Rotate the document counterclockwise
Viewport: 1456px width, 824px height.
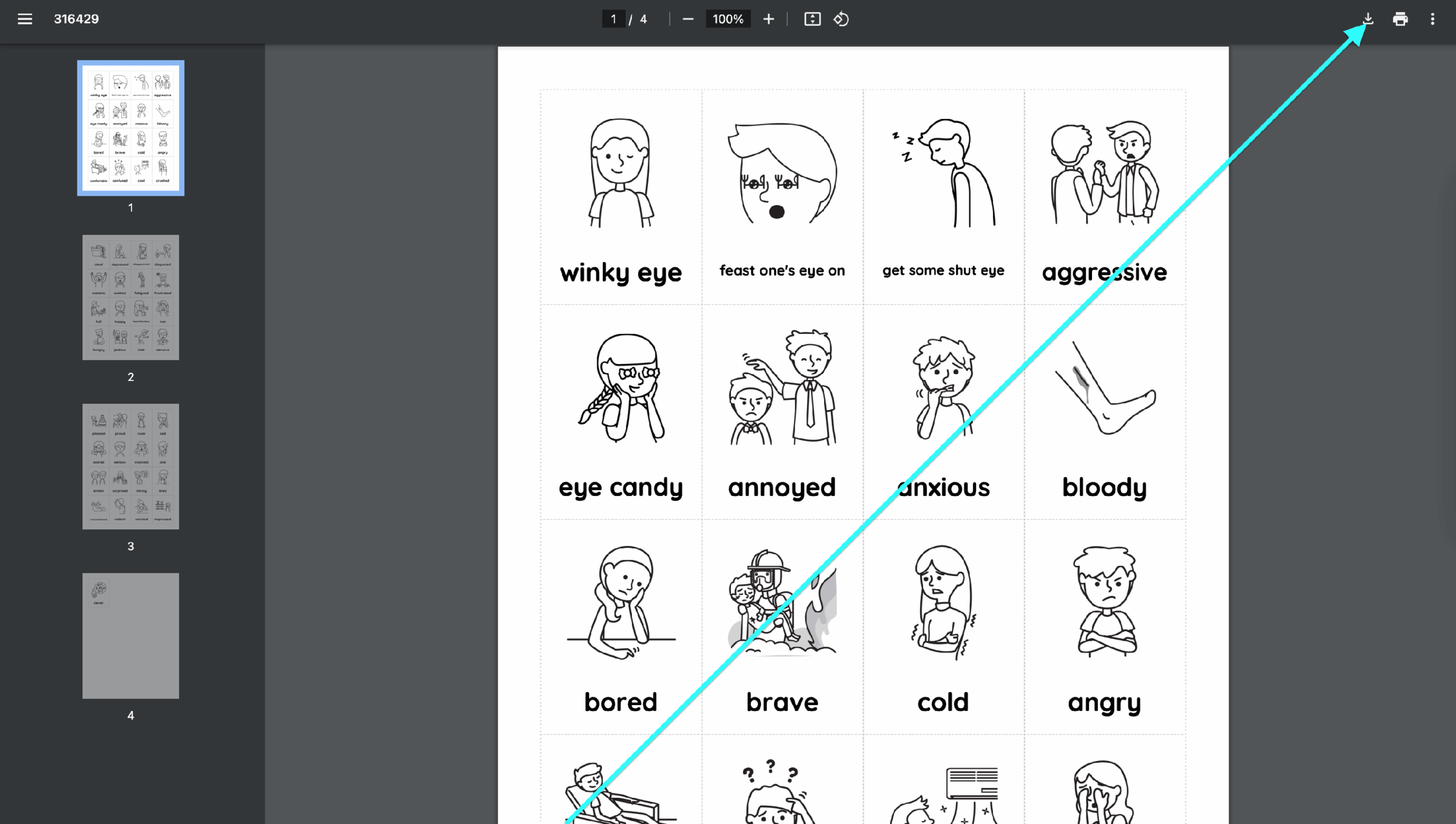pos(841,19)
